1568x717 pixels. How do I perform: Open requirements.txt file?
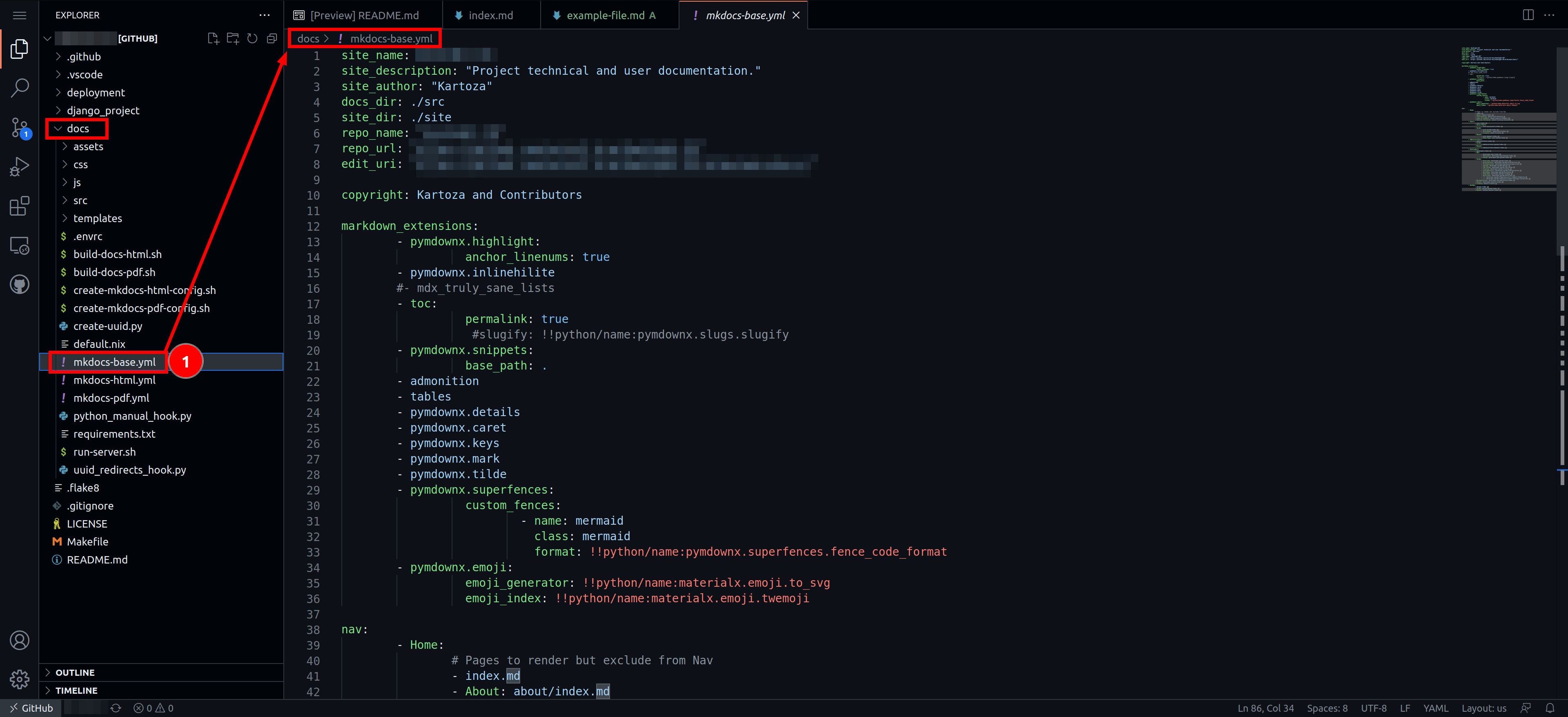(x=161, y=433)
